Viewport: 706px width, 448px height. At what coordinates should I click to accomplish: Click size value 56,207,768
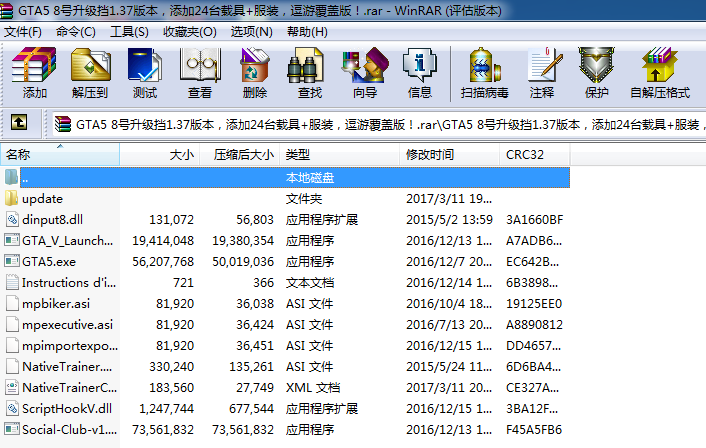point(163,262)
